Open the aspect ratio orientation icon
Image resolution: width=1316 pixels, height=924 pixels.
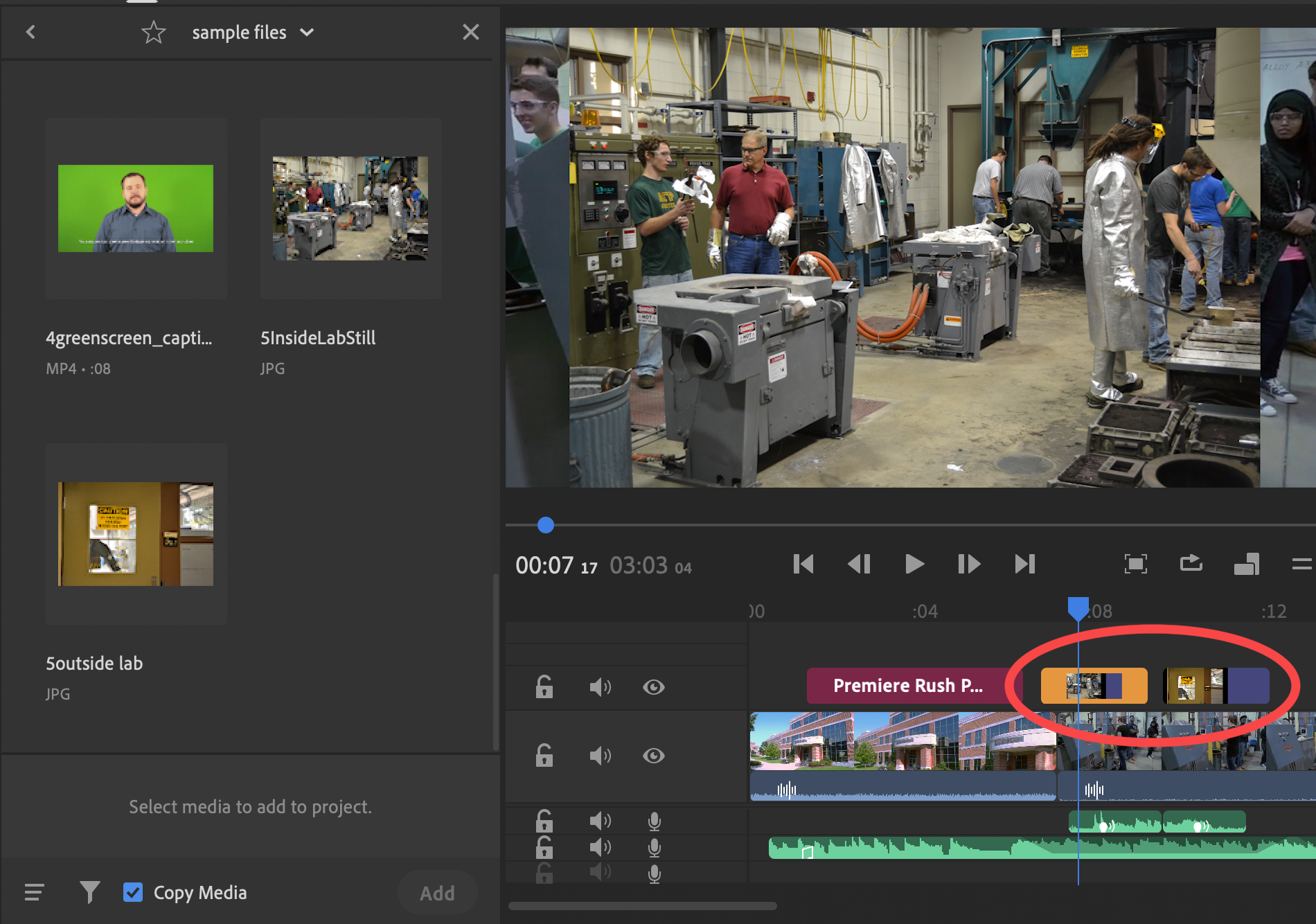click(1247, 564)
